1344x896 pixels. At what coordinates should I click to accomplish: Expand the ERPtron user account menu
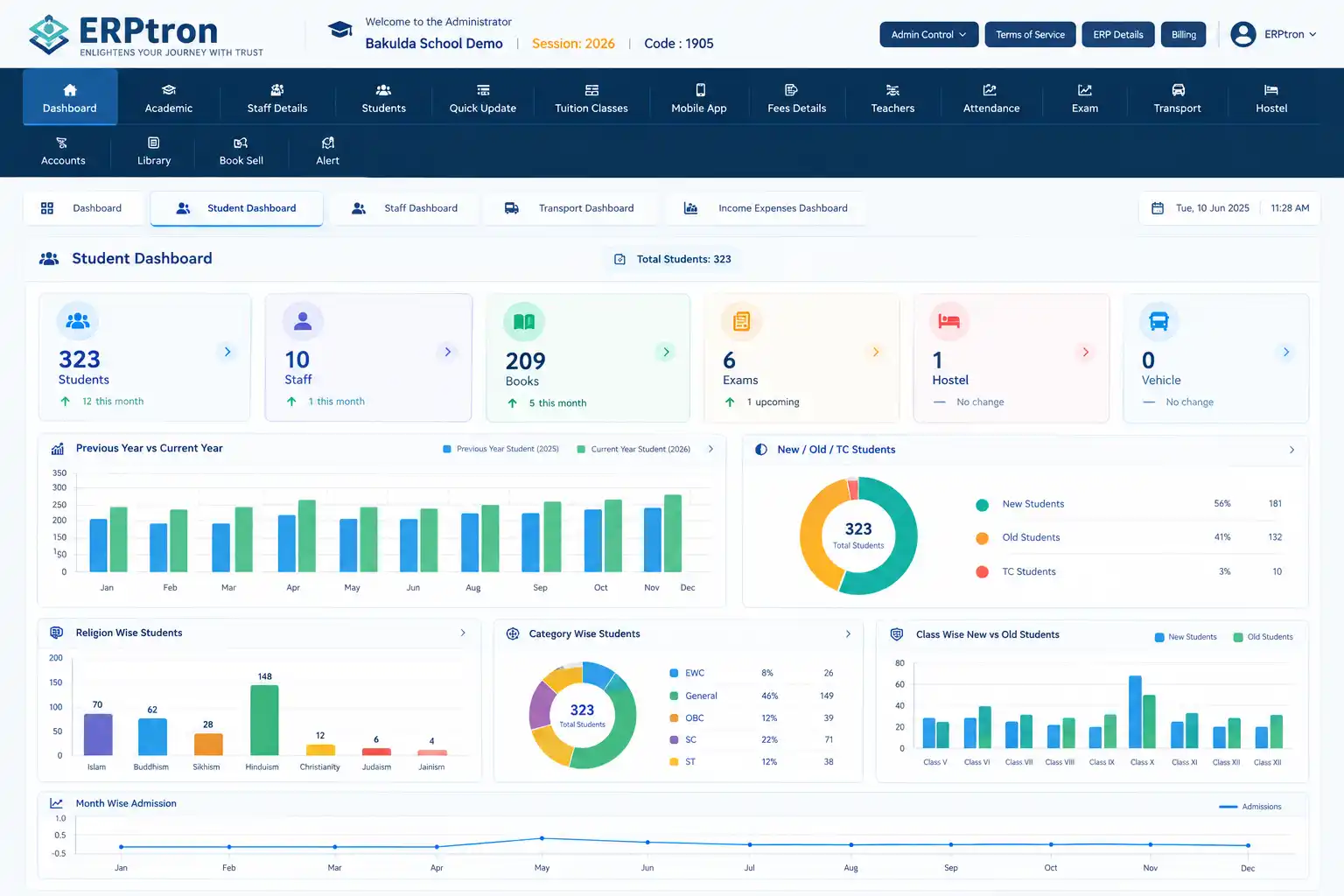pyautogui.click(x=1273, y=34)
